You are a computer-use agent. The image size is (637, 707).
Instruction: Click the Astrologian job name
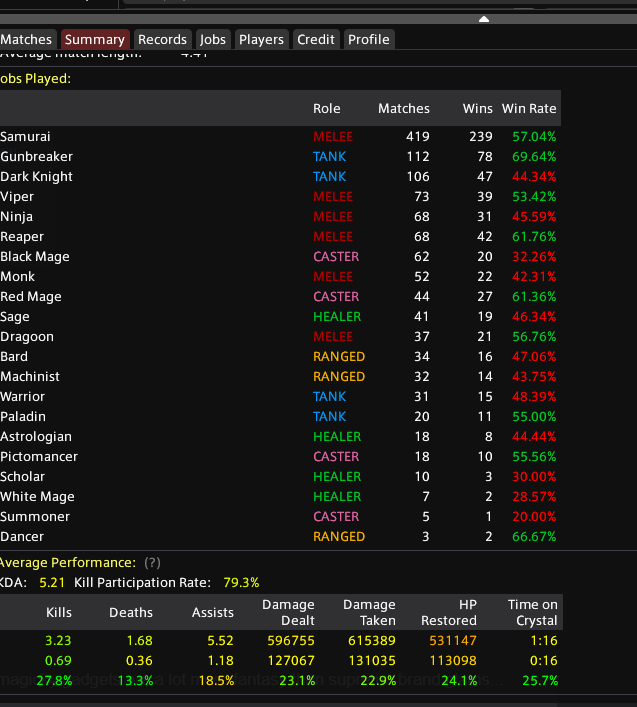point(36,436)
